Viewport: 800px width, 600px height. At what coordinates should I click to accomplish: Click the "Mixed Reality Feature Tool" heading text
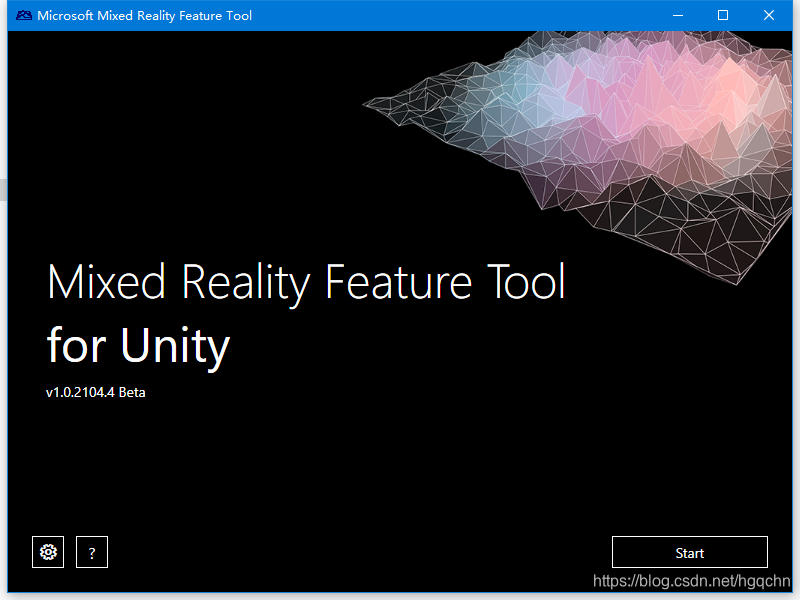click(306, 282)
